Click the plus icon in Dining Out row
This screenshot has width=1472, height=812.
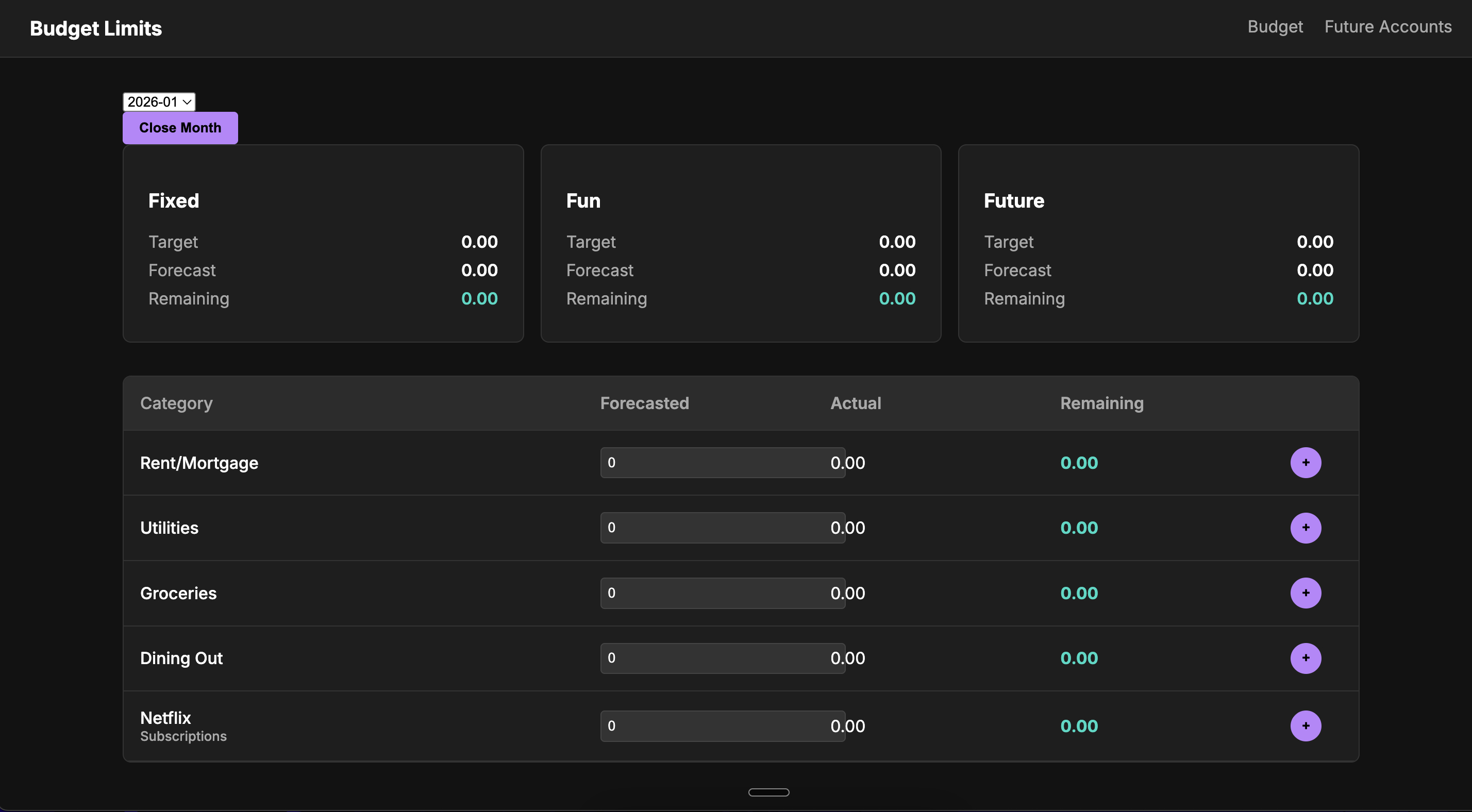point(1305,658)
